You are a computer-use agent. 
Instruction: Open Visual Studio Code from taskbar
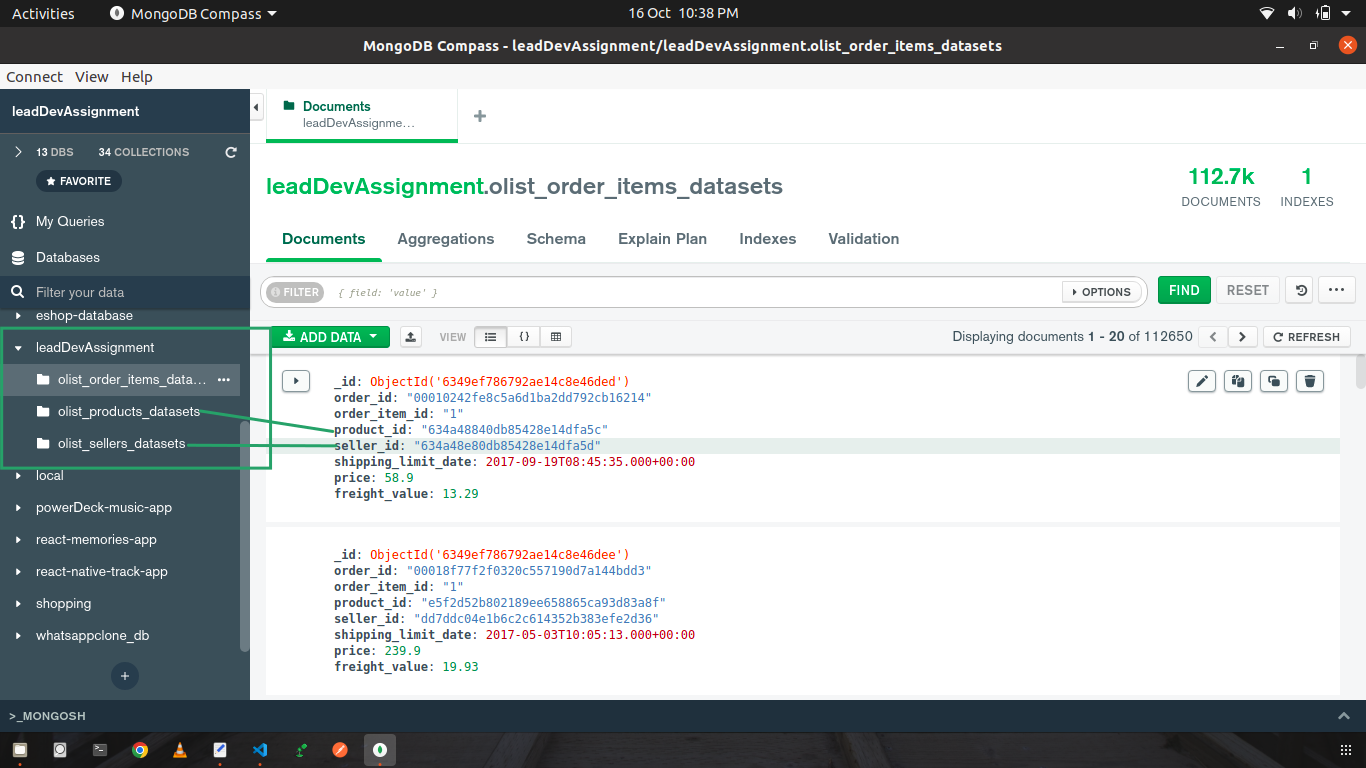(x=260, y=749)
